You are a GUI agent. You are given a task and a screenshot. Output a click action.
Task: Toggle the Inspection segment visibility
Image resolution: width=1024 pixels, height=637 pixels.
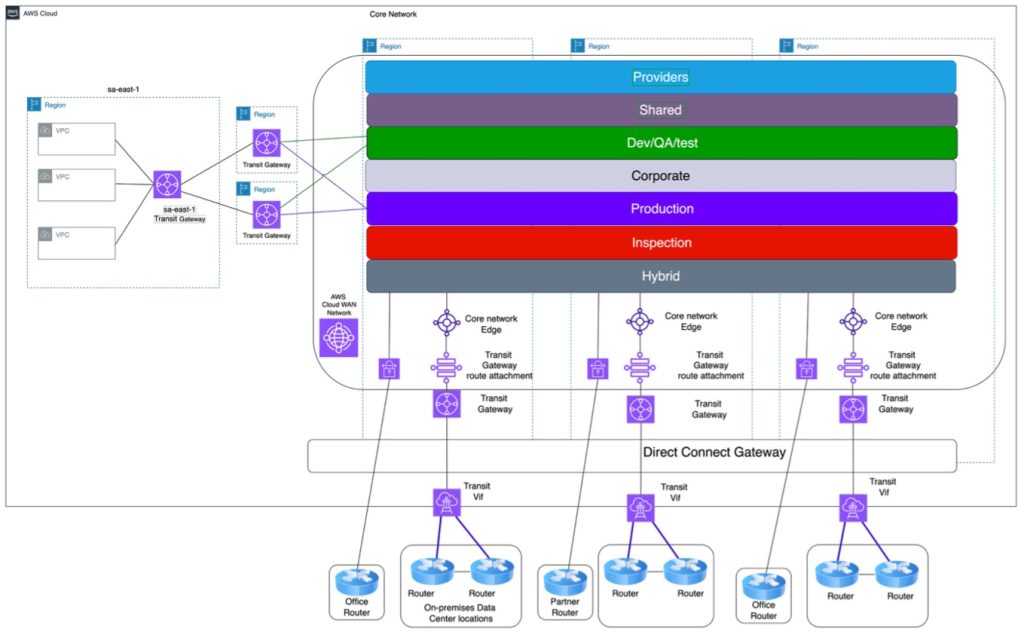pos(661,242)
